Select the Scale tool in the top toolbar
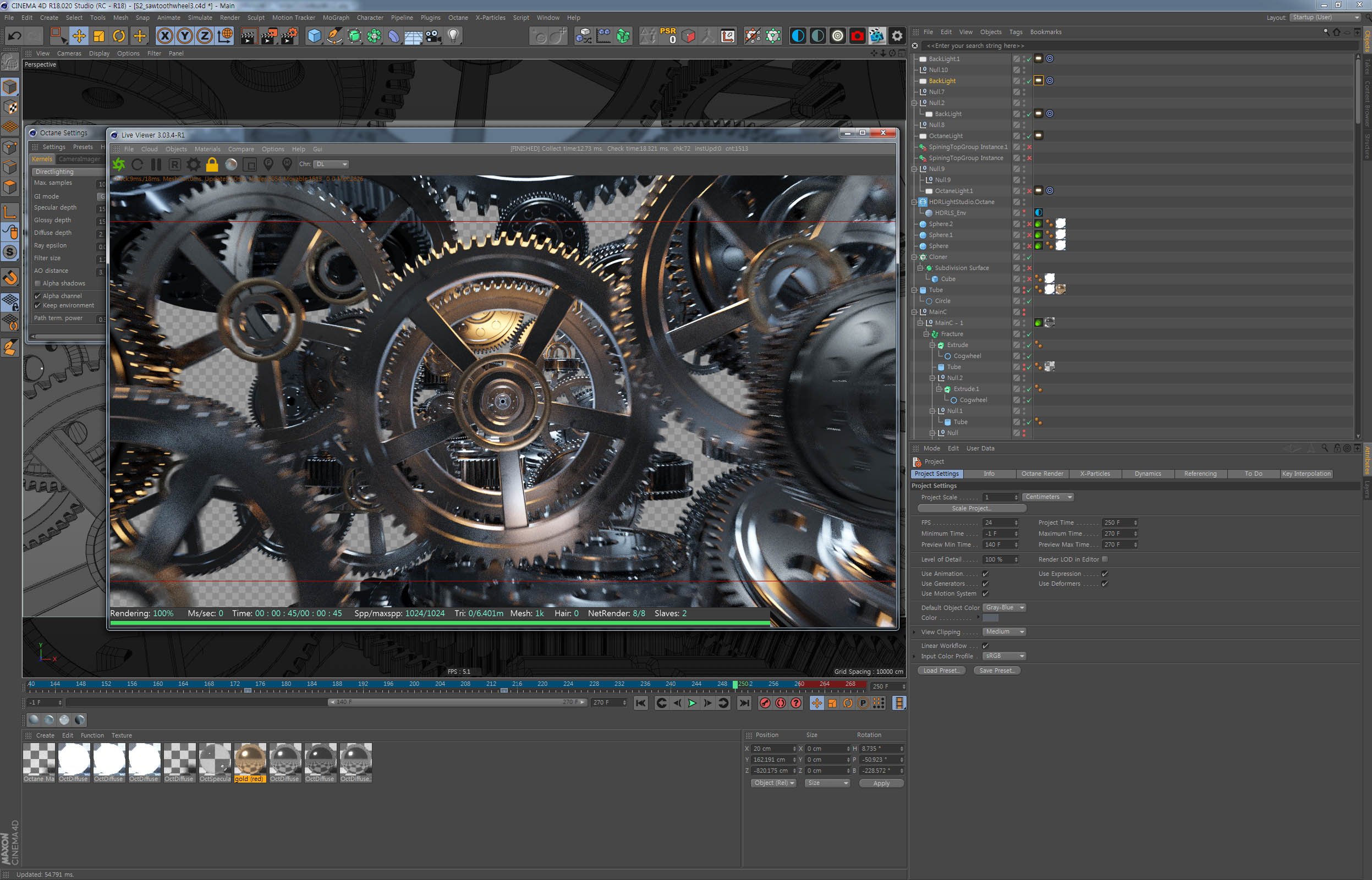Viewport: 1372px width, 880px height. click(x=99, y=36)
